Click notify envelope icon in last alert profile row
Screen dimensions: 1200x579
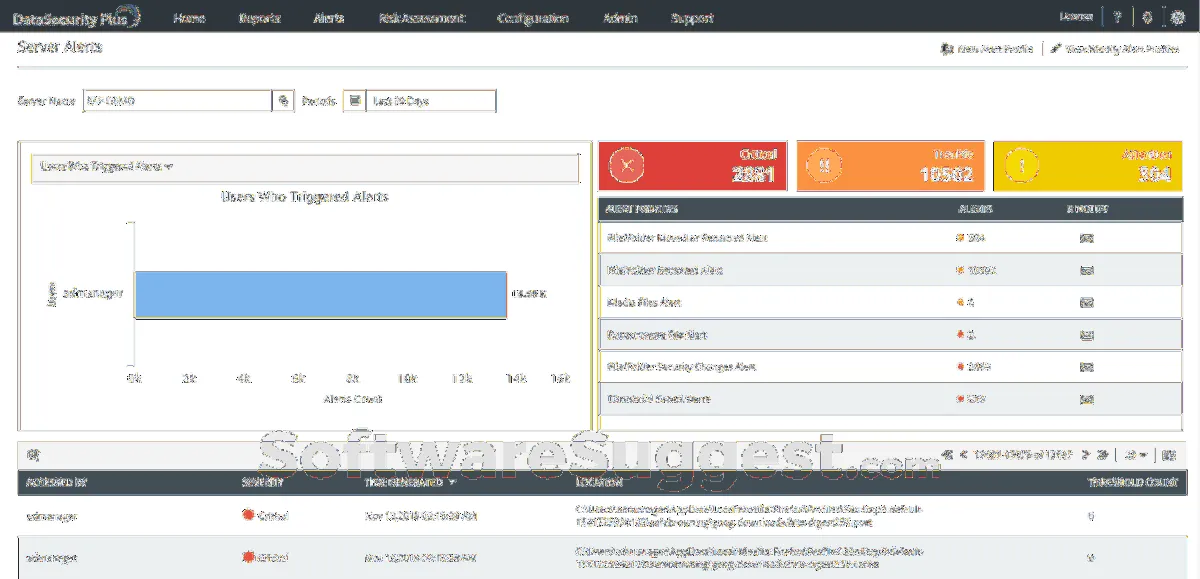coord(1086,399)
